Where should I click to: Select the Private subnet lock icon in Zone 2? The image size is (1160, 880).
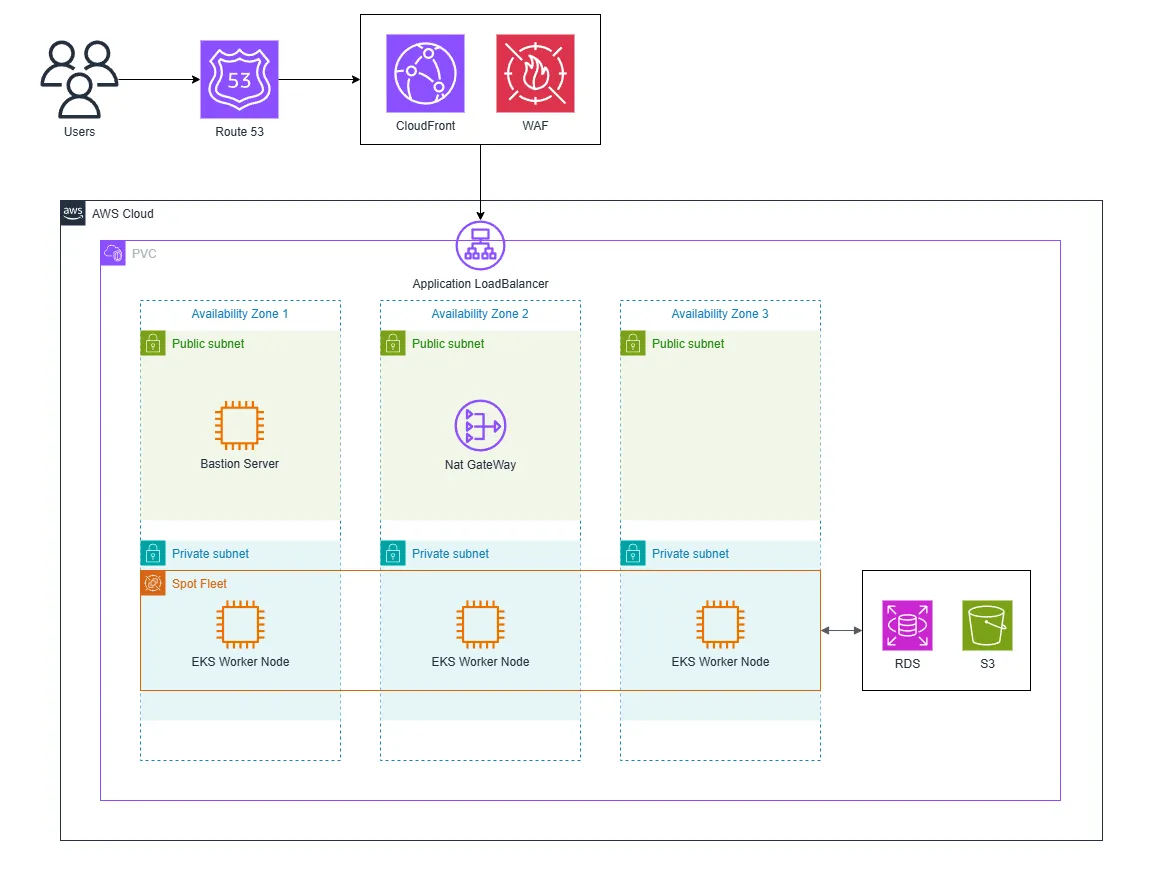(392, 553)
